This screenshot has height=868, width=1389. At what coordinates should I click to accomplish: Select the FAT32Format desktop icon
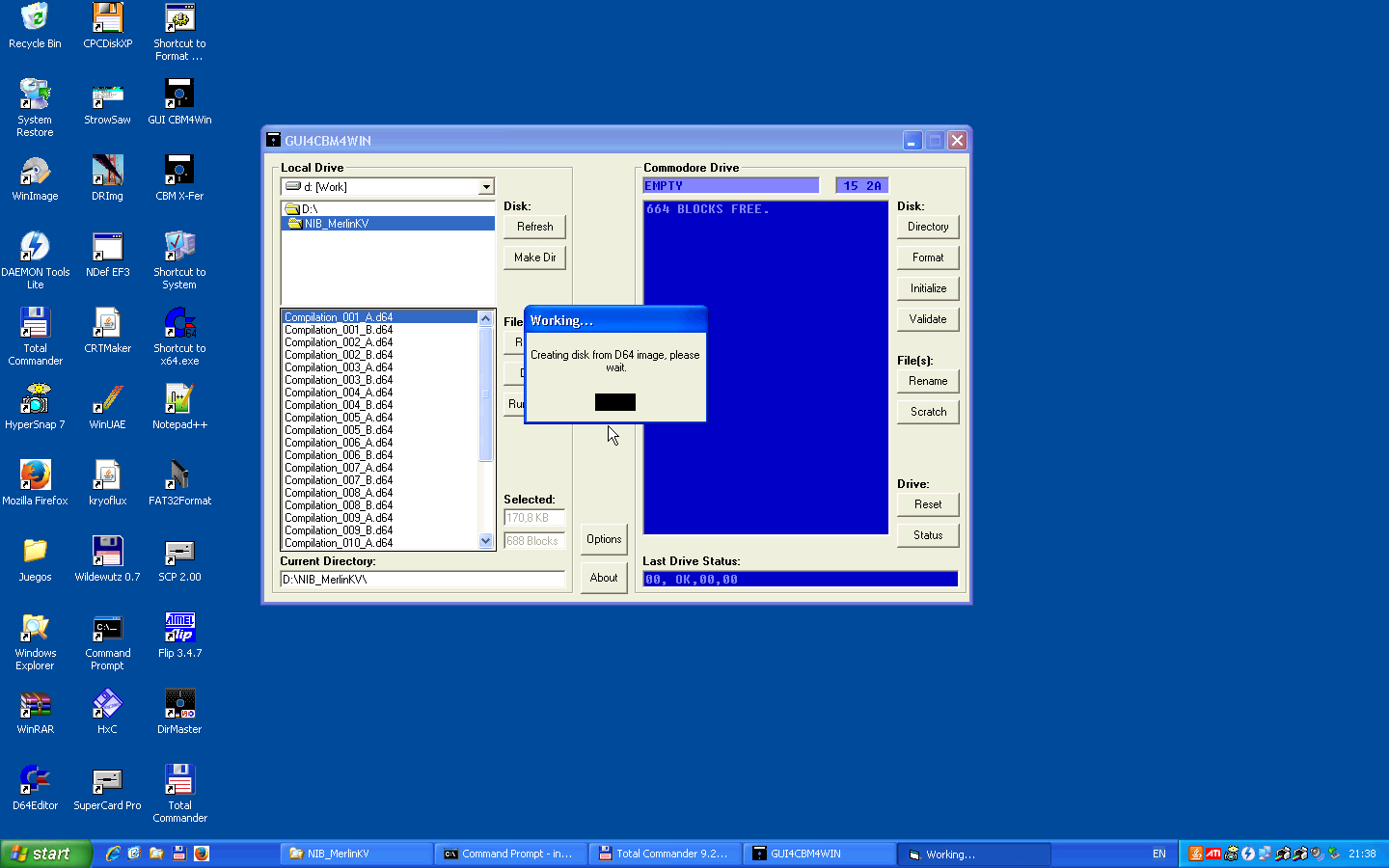179,483
